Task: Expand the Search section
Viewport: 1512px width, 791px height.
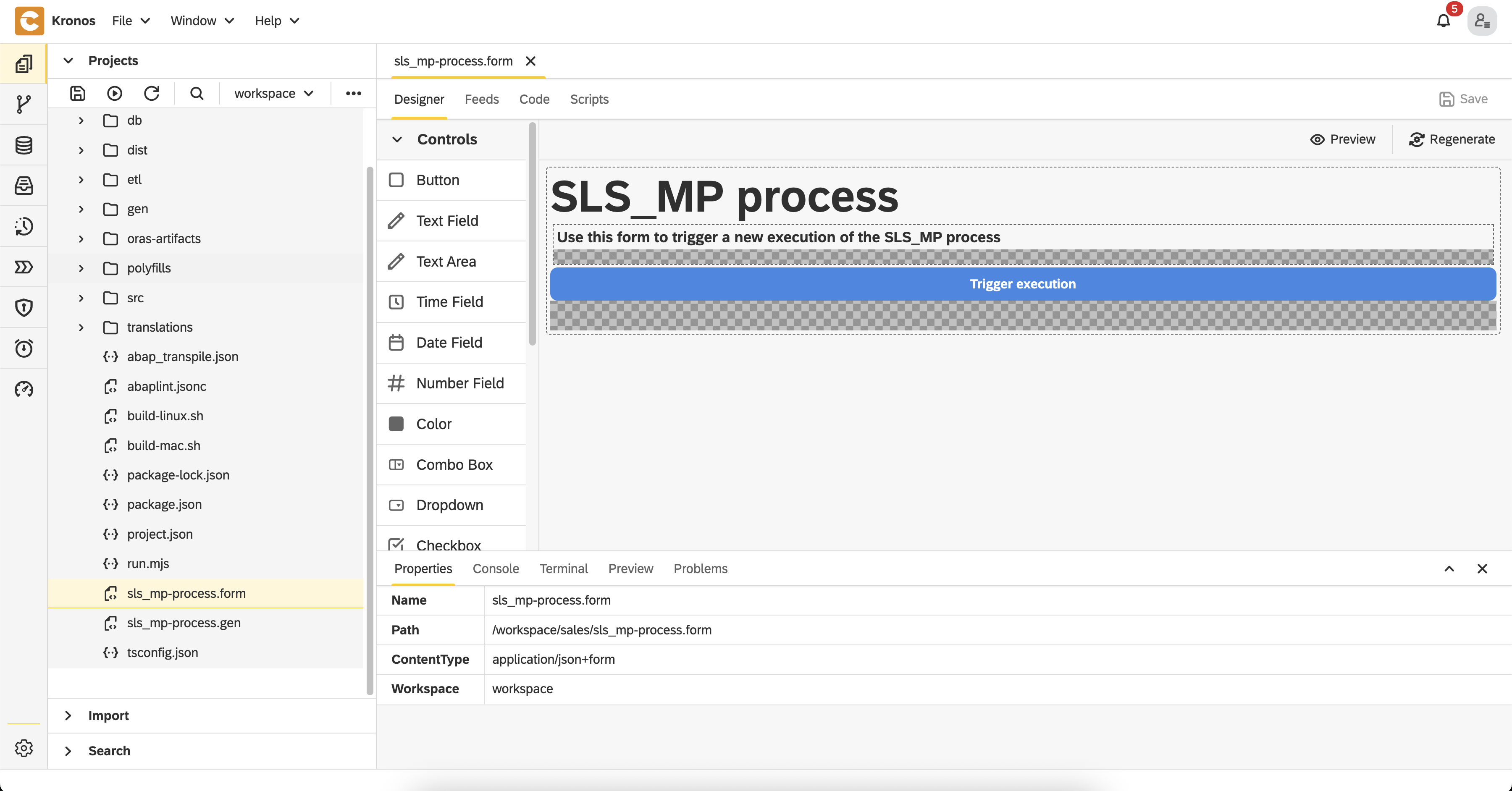Action: point(68,751)
